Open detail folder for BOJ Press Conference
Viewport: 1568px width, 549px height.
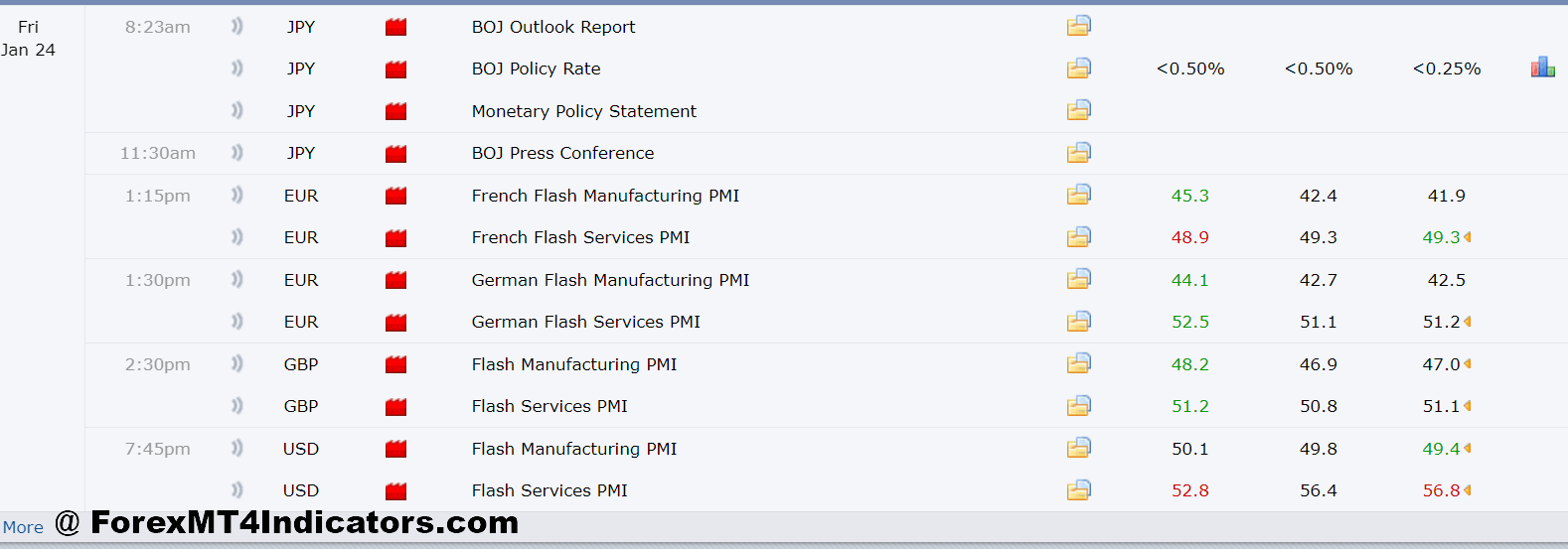(x=1078, y=153)
